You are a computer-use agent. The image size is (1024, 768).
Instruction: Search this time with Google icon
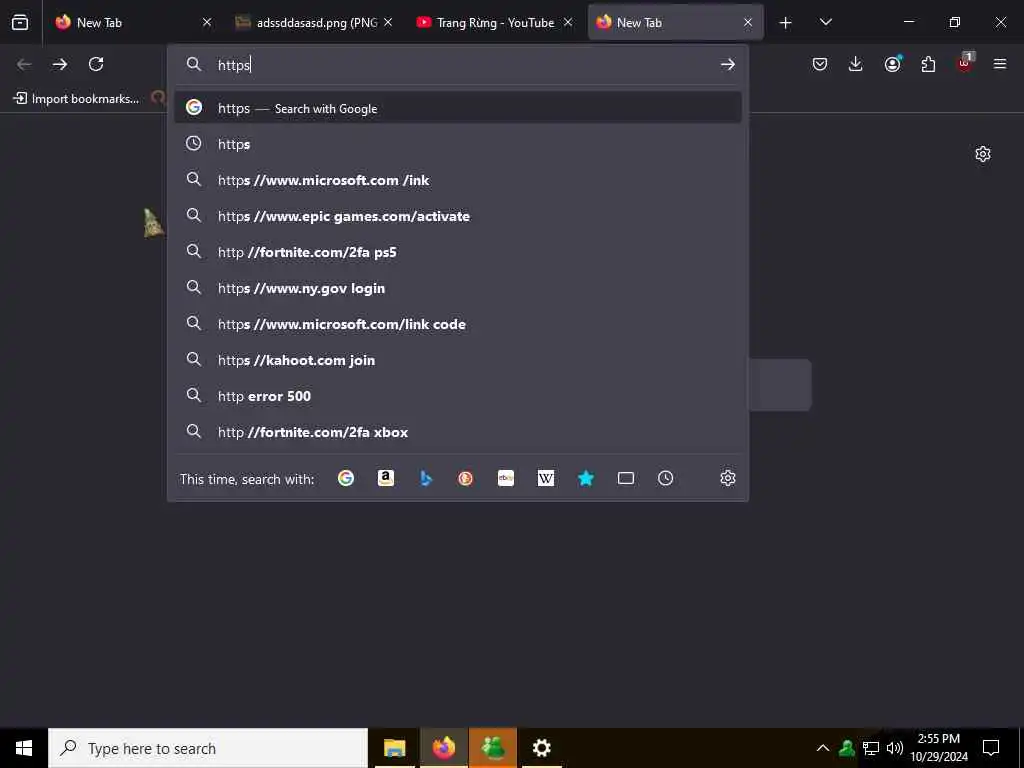click(345, 478)
